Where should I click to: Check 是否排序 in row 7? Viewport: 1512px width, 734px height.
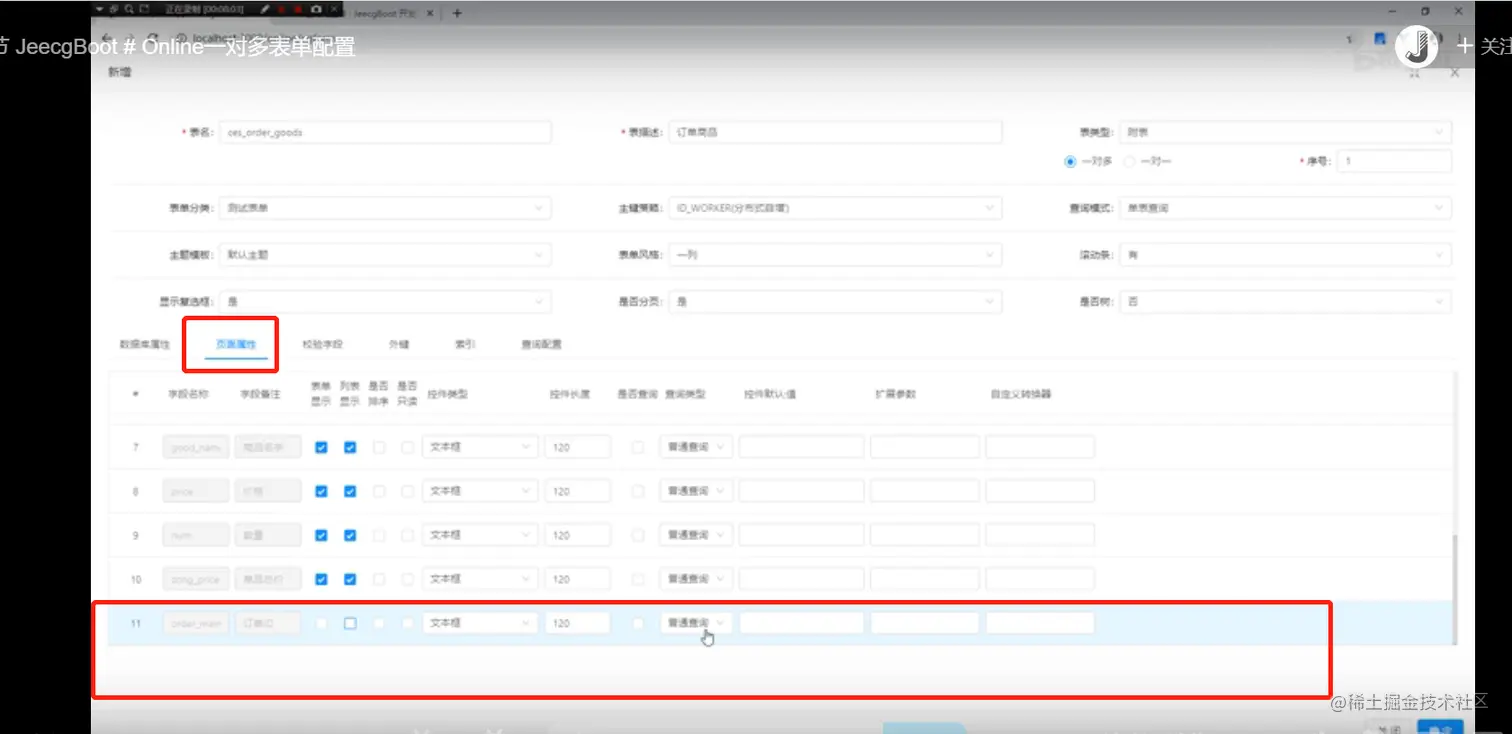(379, 447)
